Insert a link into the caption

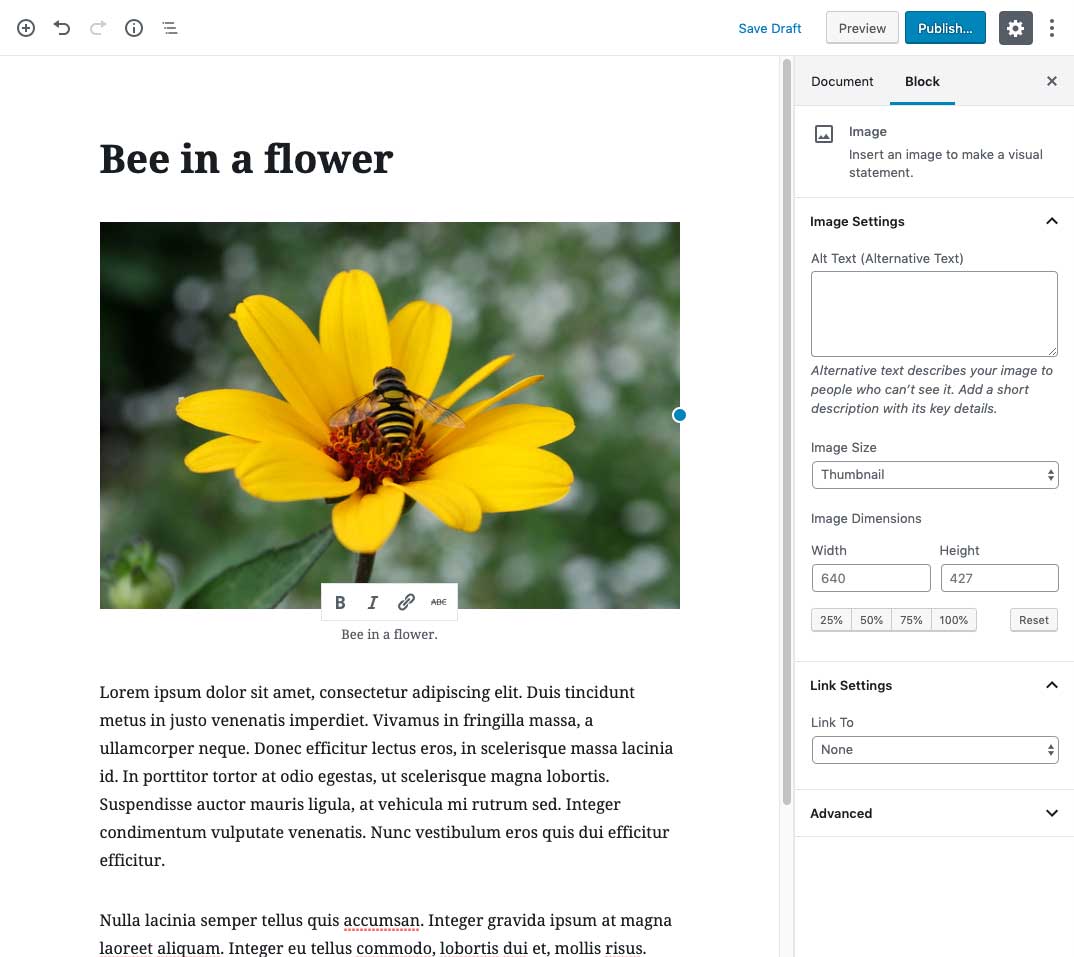pos(406,602)
